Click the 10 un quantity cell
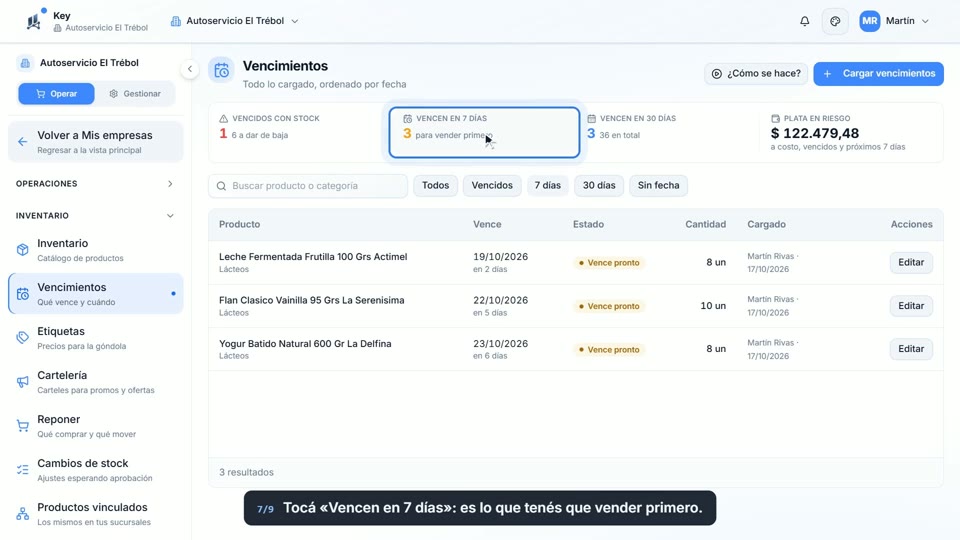The width and height of the screenshot is (960, 540). [x=713, y=306]
